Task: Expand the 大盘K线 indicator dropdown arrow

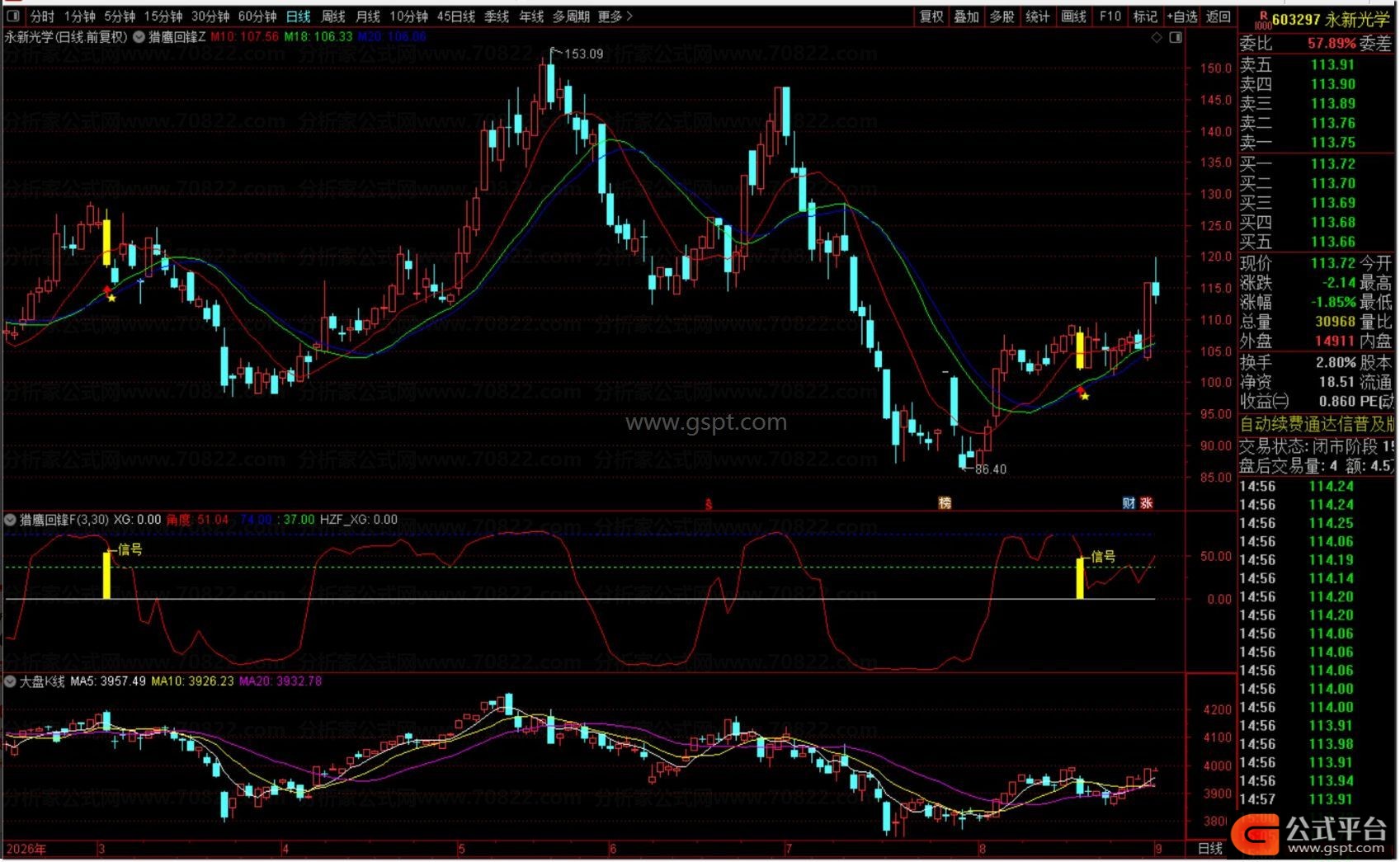Action: 10,681
